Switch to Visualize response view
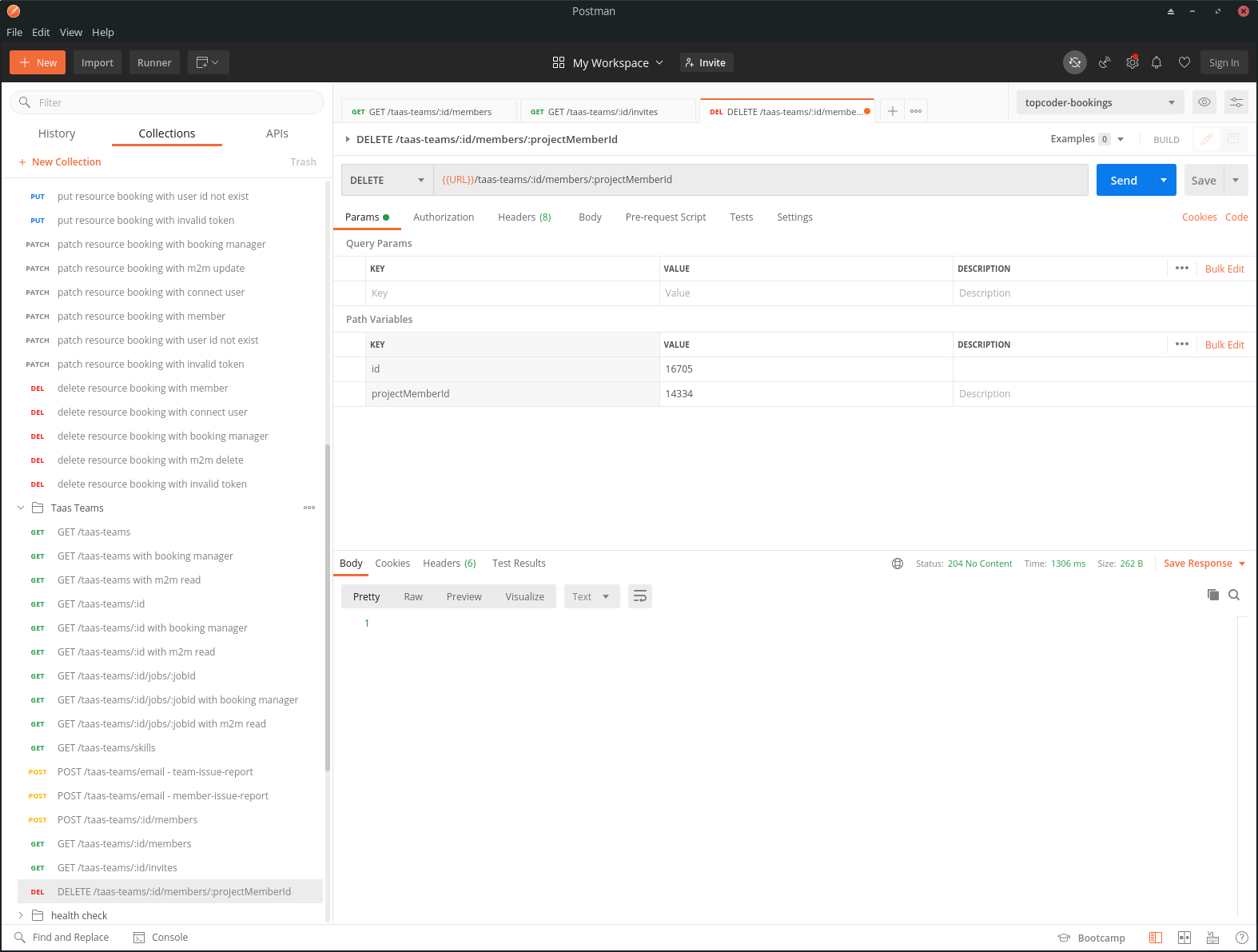 pyautogui.click(x=524, y=596)
